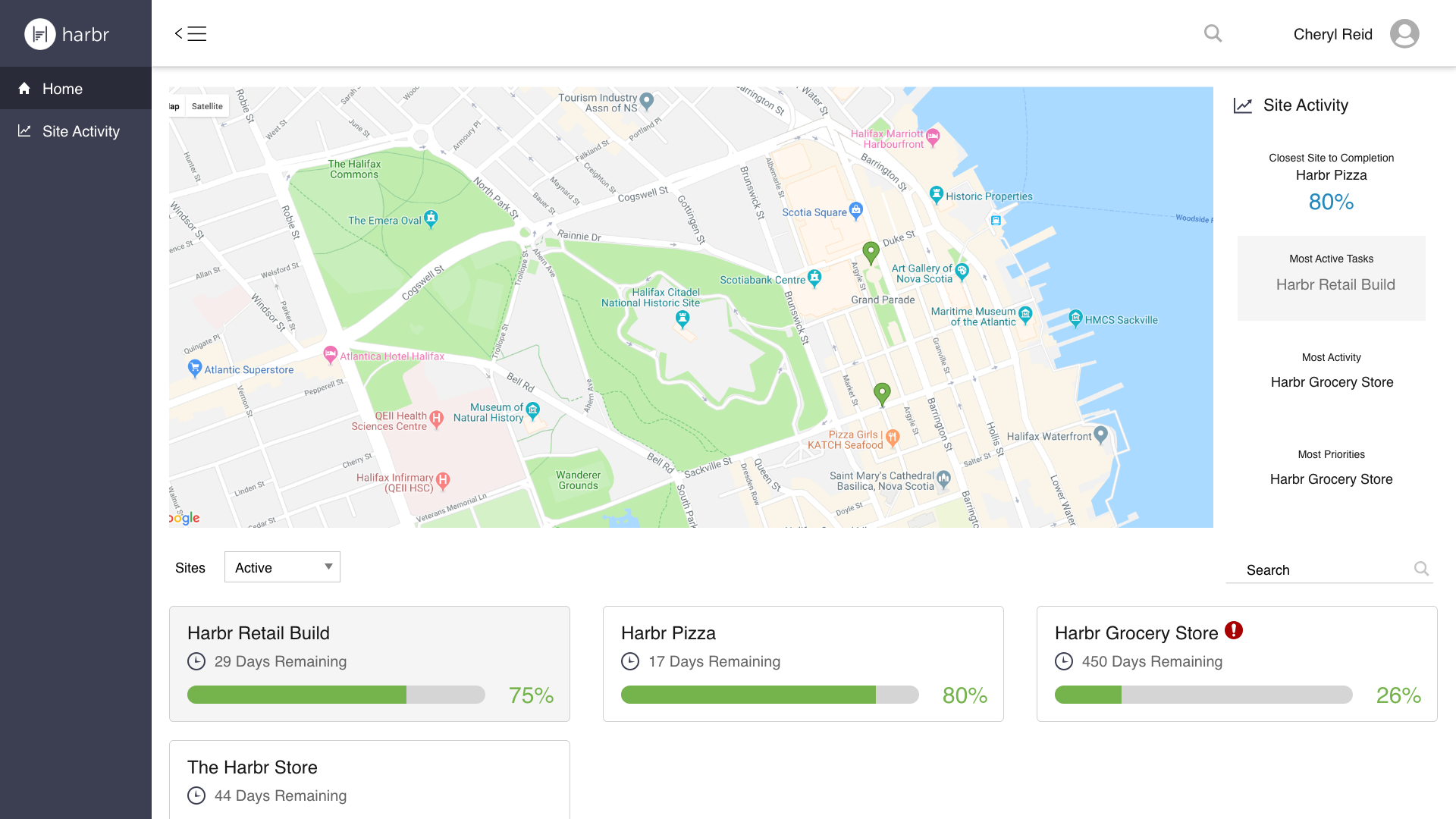
Task: Click HMCS Sackville map pin
Action: [x=1075, y=318]
